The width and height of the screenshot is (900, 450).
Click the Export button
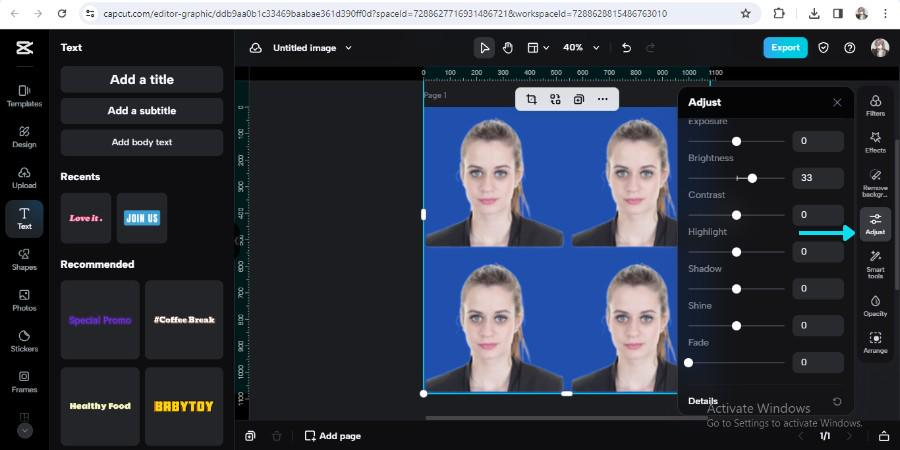[x=785, y=48]
